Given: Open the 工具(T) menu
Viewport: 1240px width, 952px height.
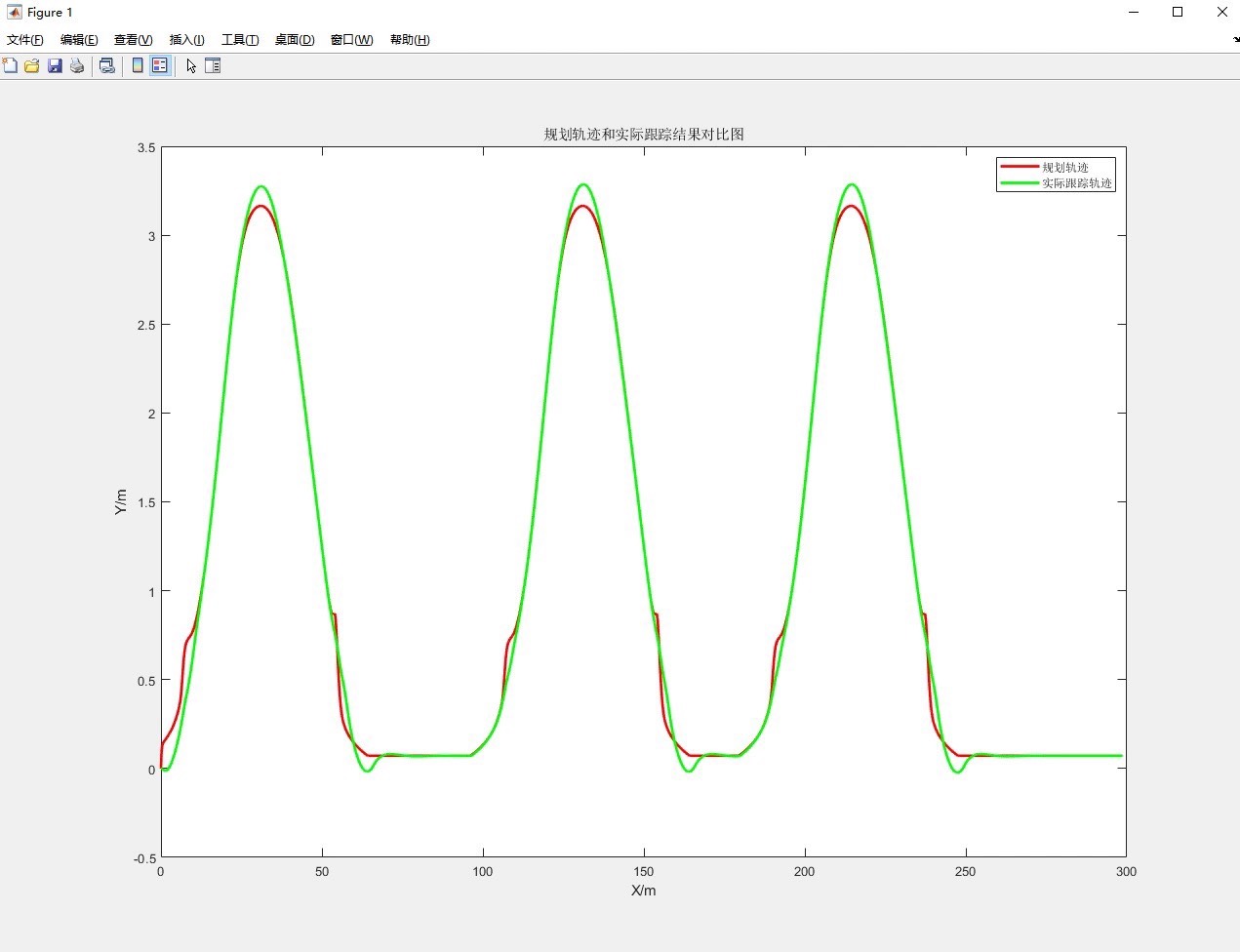Looking at the screenshot, I should pyautogui.click(x=240, y=40).
